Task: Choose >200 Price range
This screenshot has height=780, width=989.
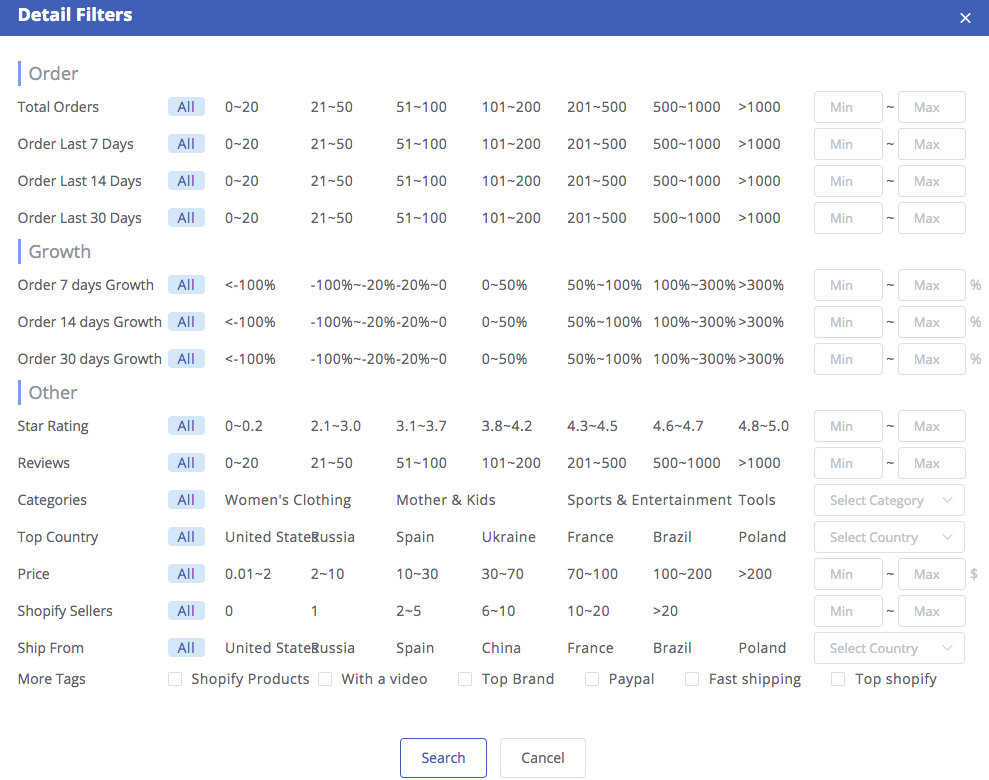Action: [755, 574]
